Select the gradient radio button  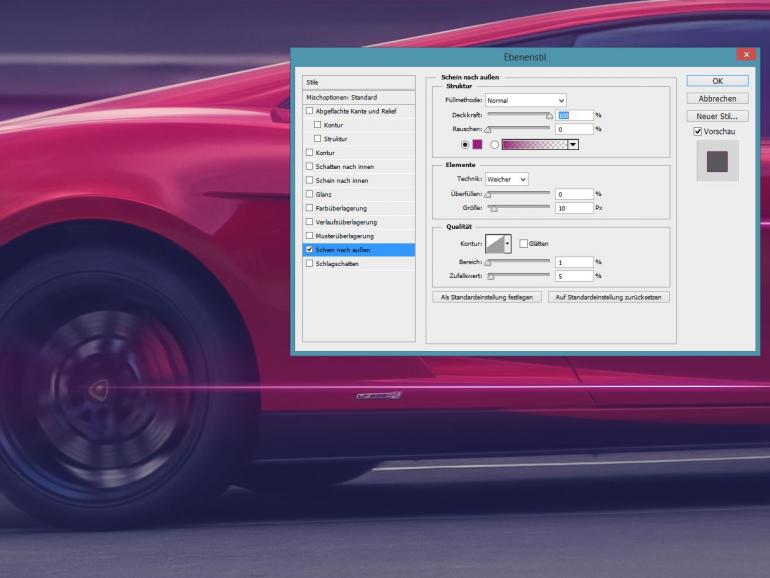coord(494,144)
